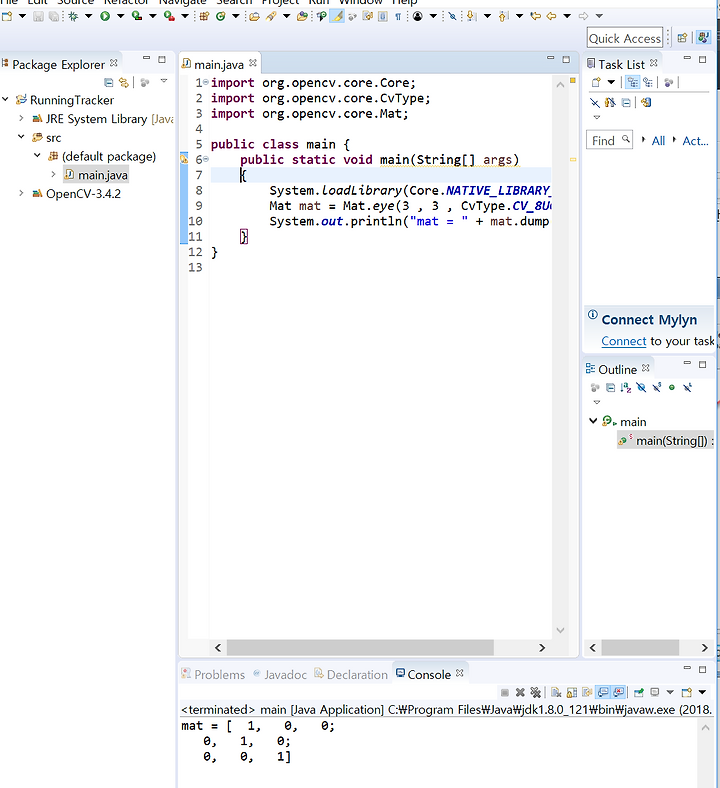Collapse the main class in Outline
The width and height of the screenshot is (720, 788).
pos(593,421)
